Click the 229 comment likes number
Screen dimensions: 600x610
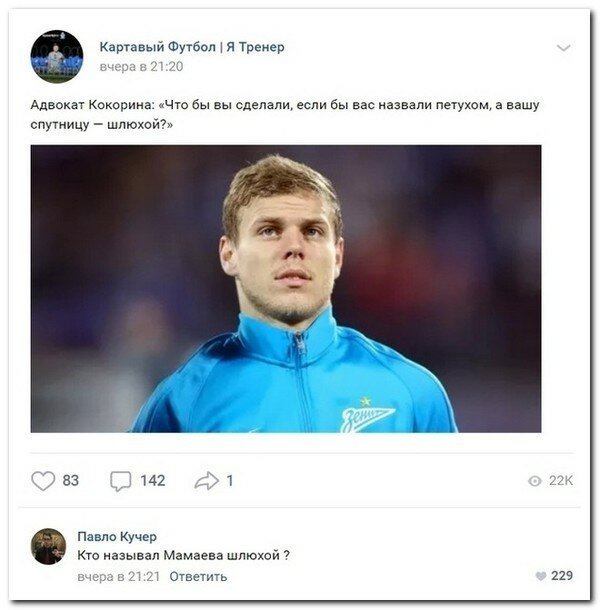(562, 576)
